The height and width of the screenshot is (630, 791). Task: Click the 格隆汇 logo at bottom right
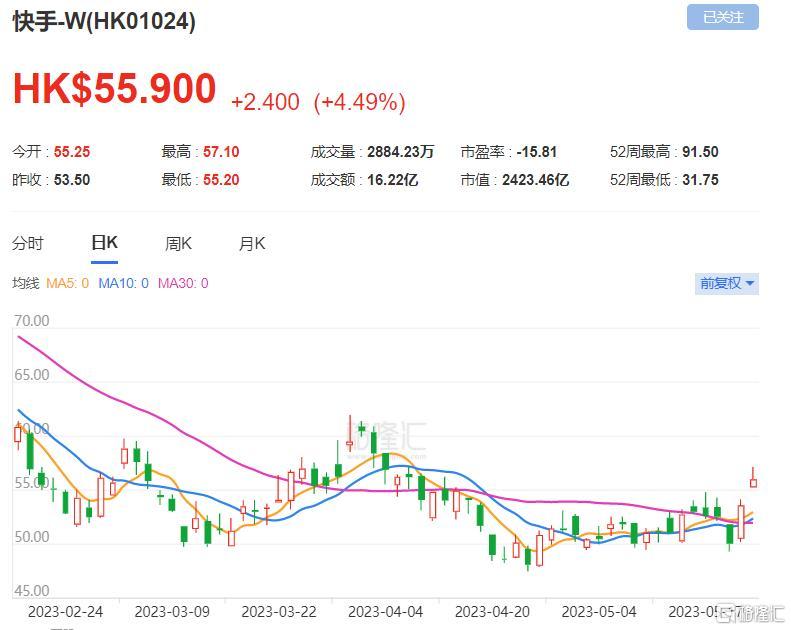click(x=752, y=613)
